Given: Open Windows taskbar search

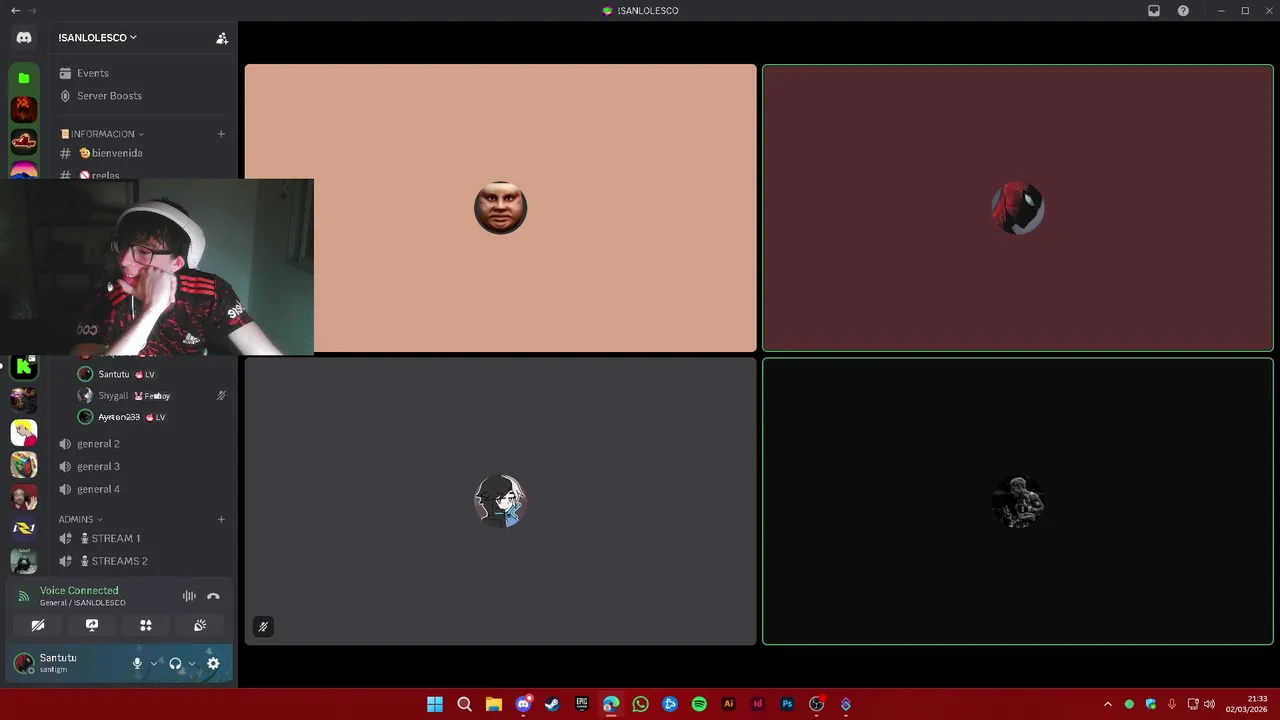Looking at the screenshot, I should click(x=464, y=704).
